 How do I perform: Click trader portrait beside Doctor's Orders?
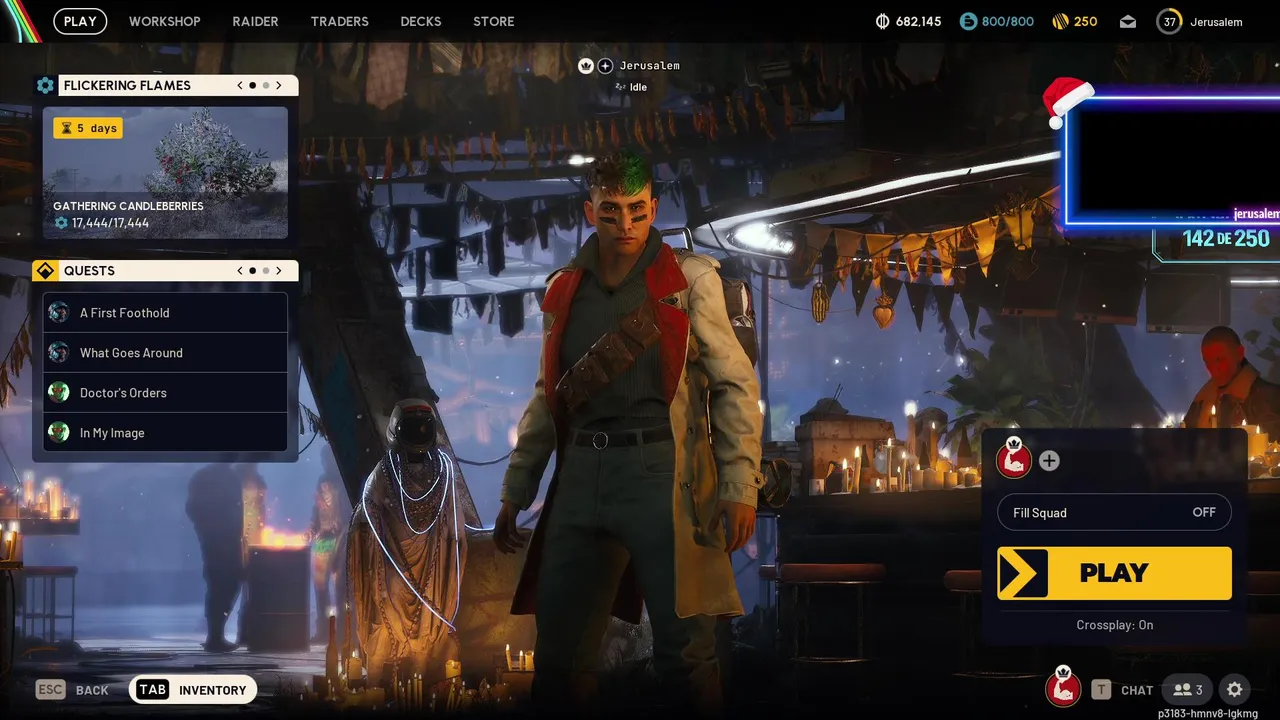click(x=59, y=392)
